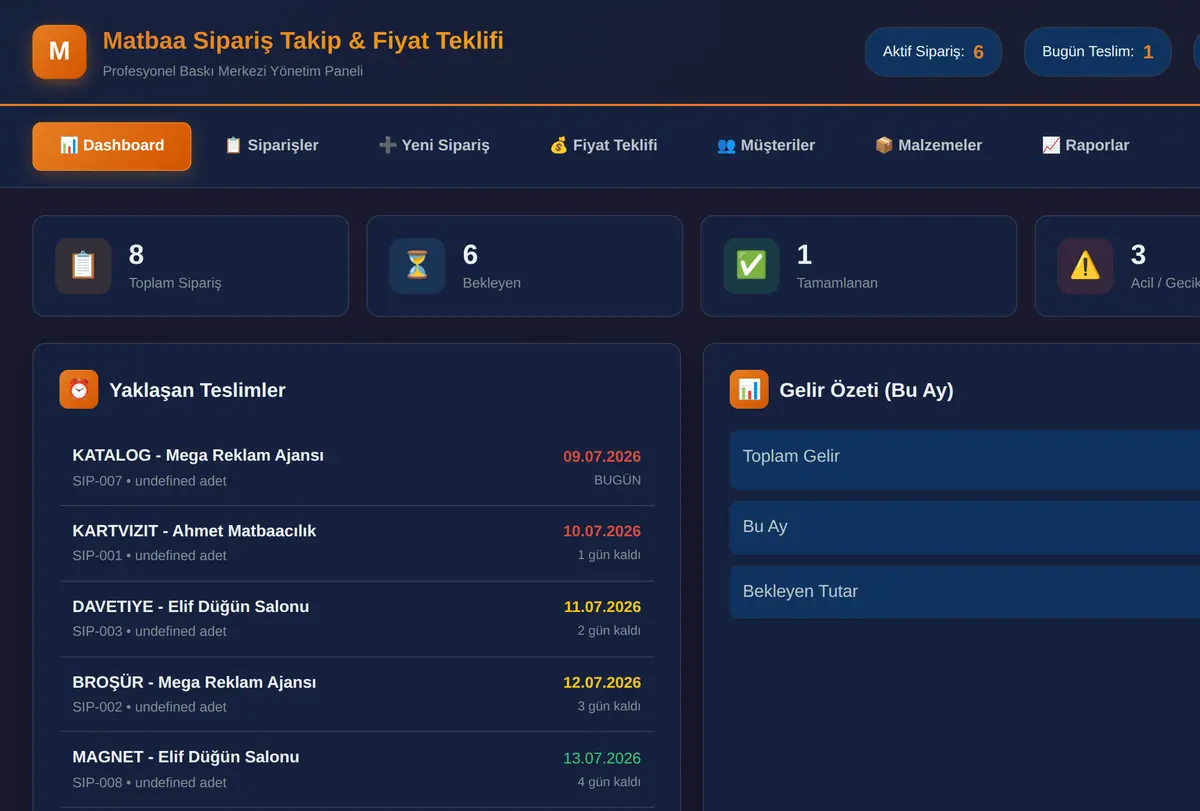Click the warning icon on Acil card
Screen dimensions: 1200x811
pyautogui.click(x=1085, y=266)
